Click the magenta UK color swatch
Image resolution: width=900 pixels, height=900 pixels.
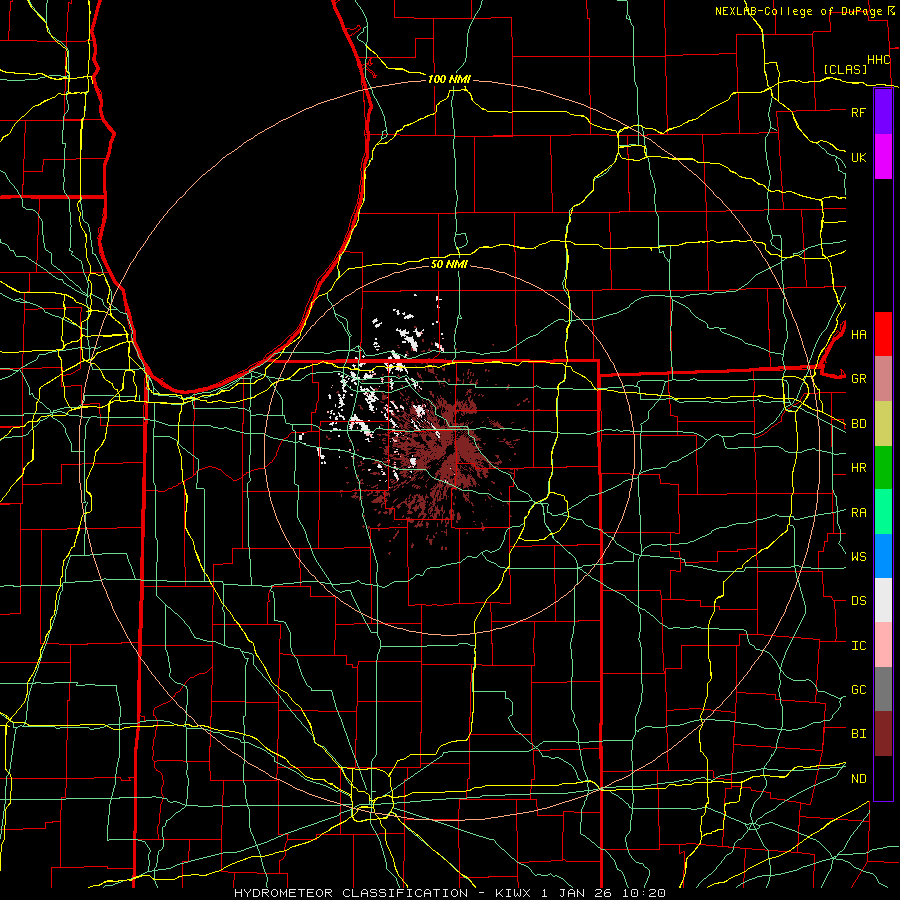[x=883, y=157]
